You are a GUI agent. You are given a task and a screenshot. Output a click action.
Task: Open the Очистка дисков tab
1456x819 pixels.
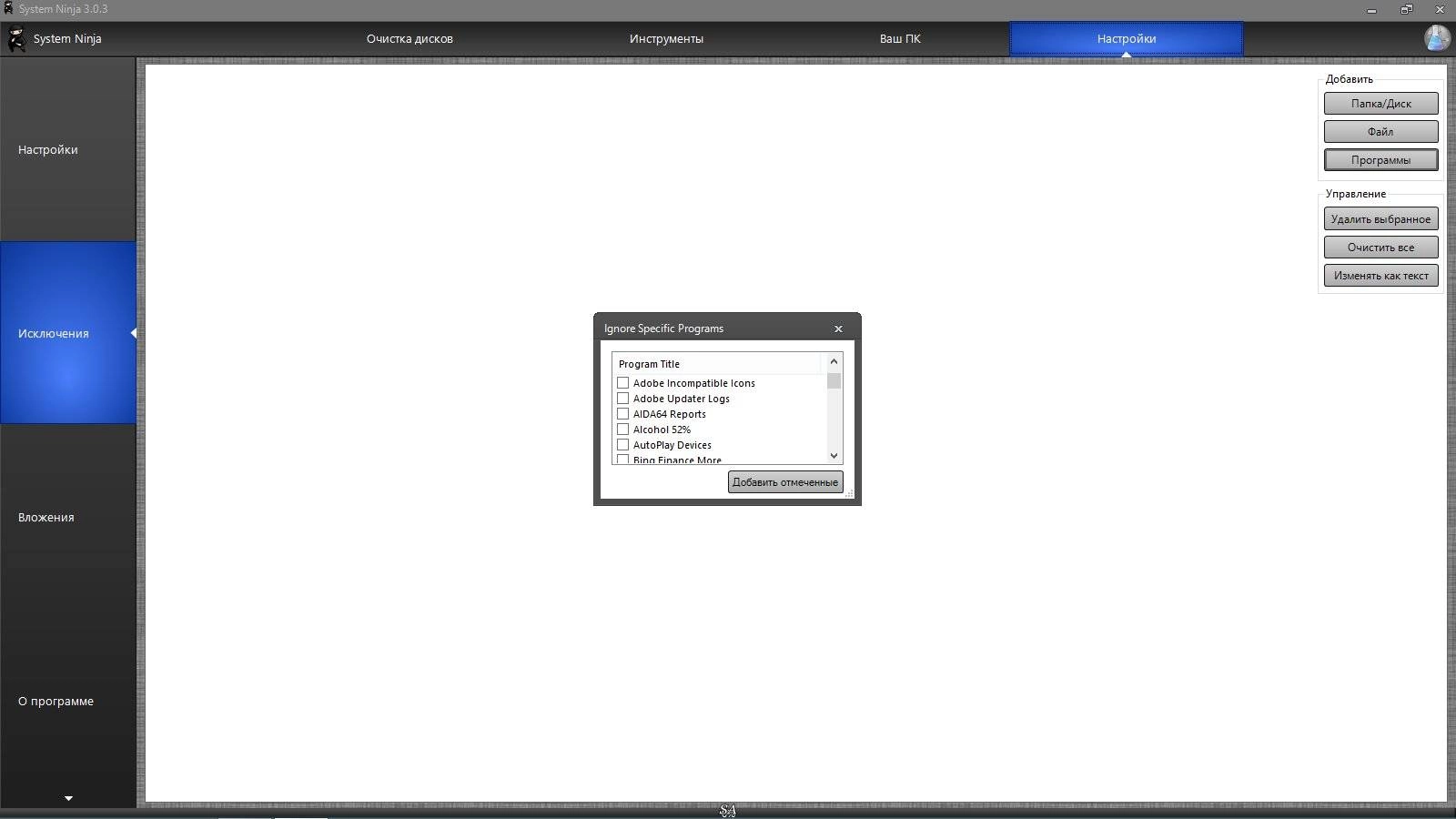point(409,39)
